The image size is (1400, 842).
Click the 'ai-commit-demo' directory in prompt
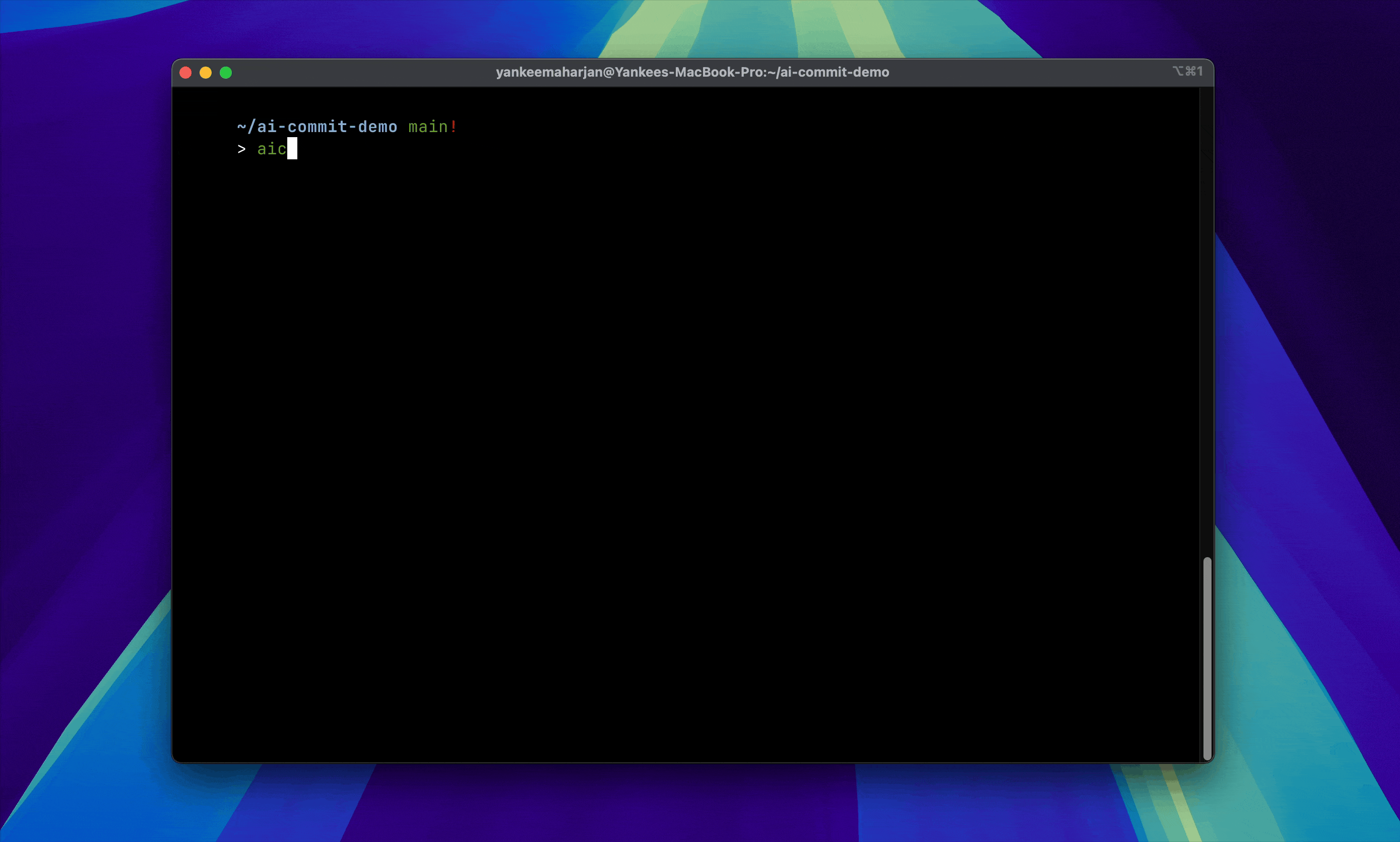point(327,127)
